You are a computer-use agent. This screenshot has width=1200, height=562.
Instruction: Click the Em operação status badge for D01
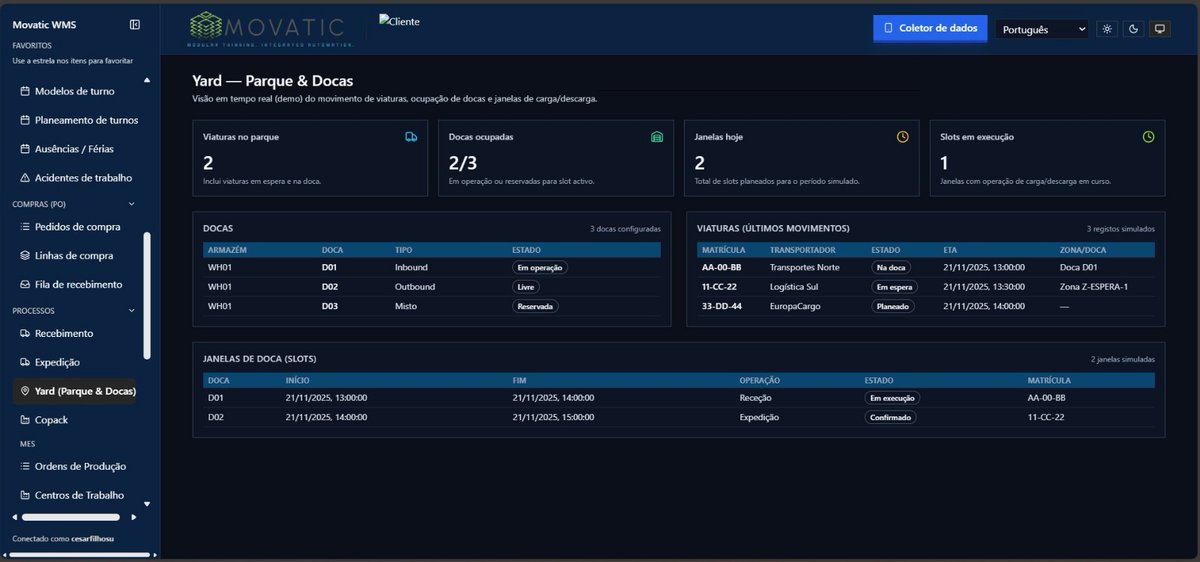pos(539,268)
